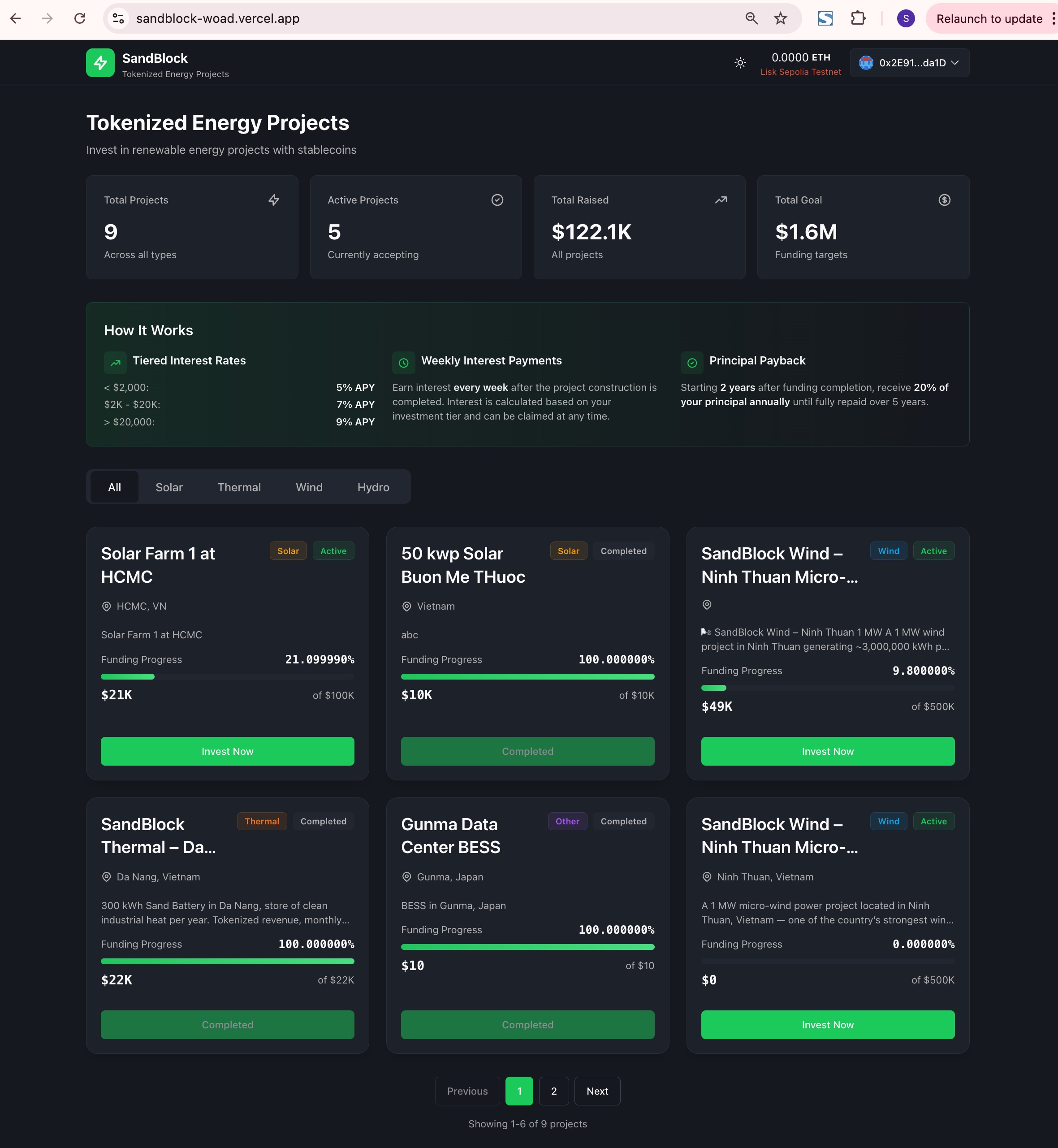
Task: Click the wallet avatar icon
Action: pos(866,63)
